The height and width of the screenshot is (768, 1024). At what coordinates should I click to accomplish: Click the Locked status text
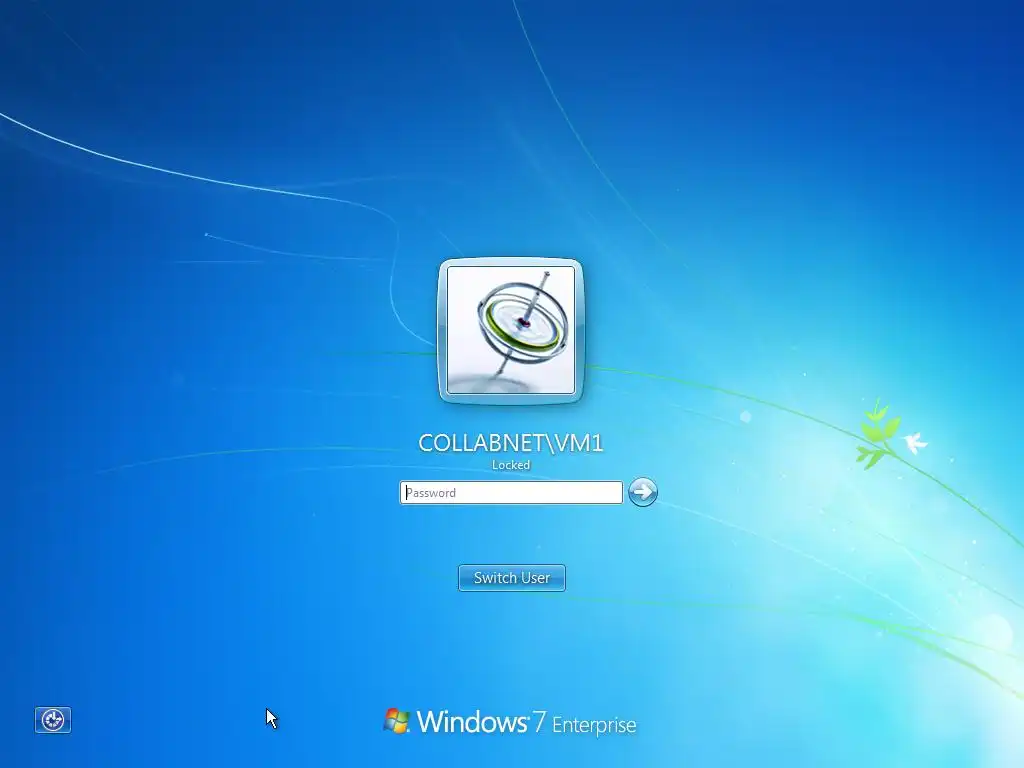(x=511, y=465)
